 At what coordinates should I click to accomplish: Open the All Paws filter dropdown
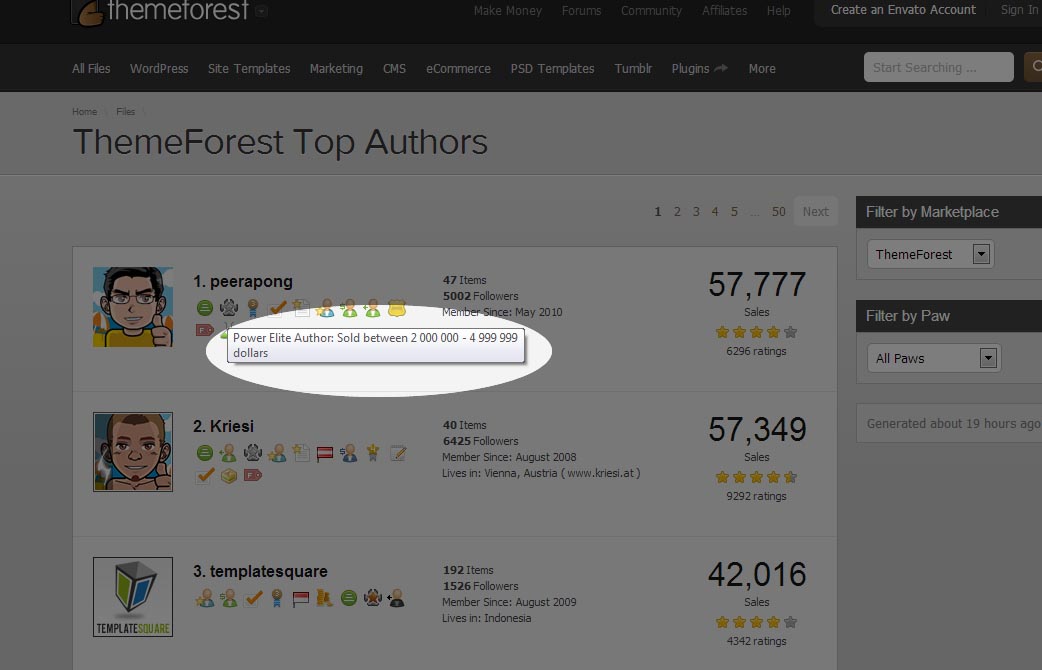934,358
